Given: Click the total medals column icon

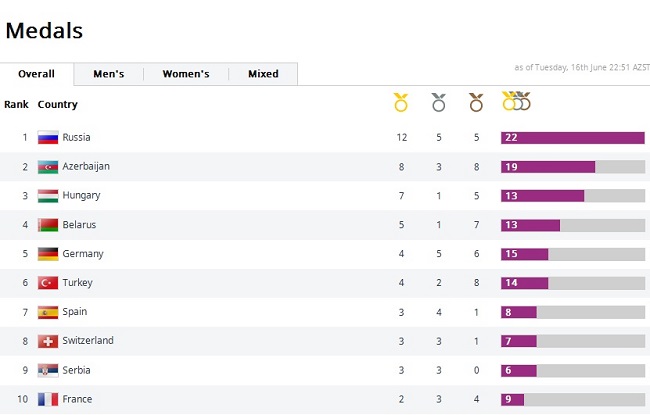Looking at the screenshot, I should [x=516, y=101].
